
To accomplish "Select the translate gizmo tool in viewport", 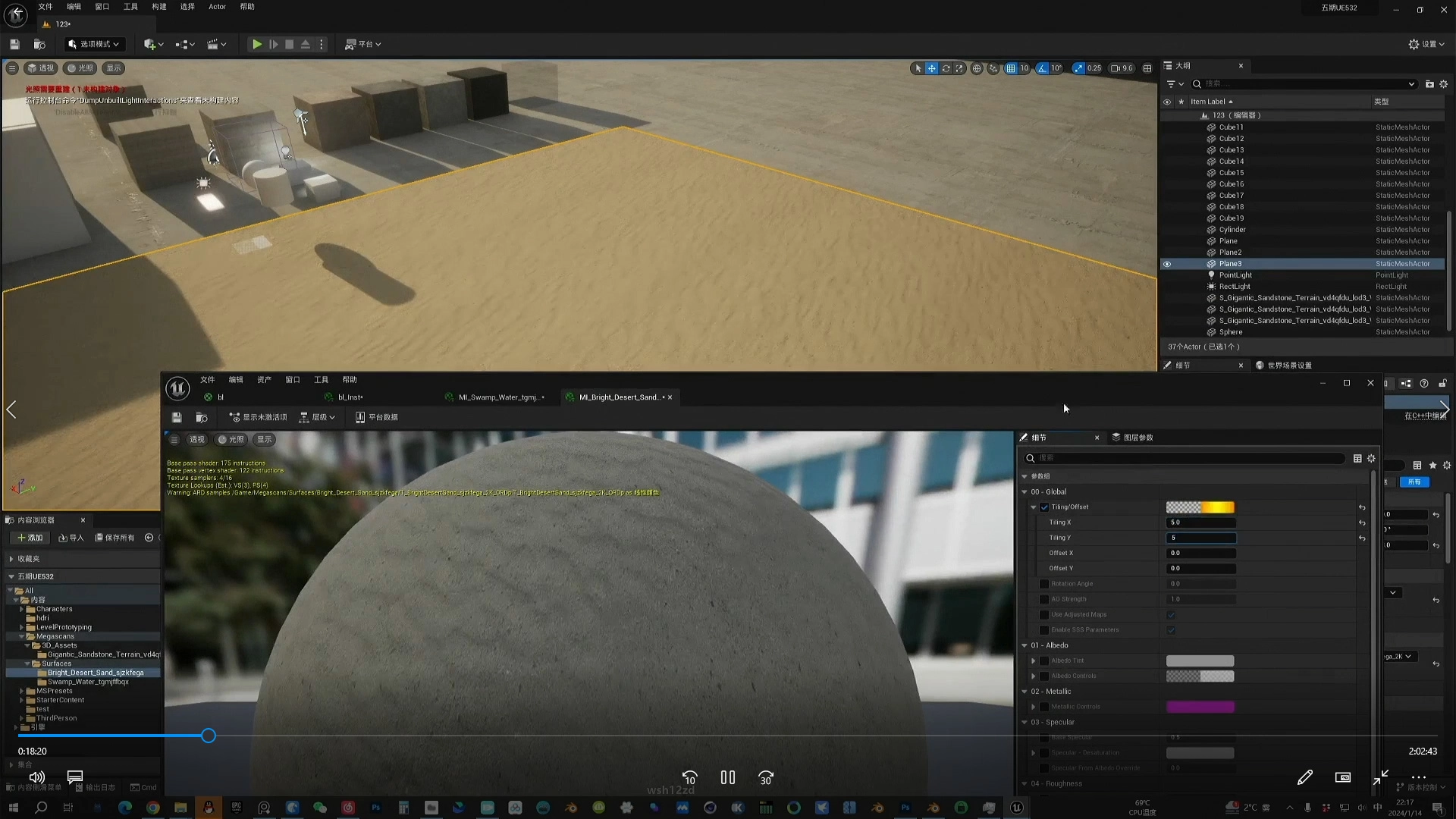I will click(x=932, y=68).
